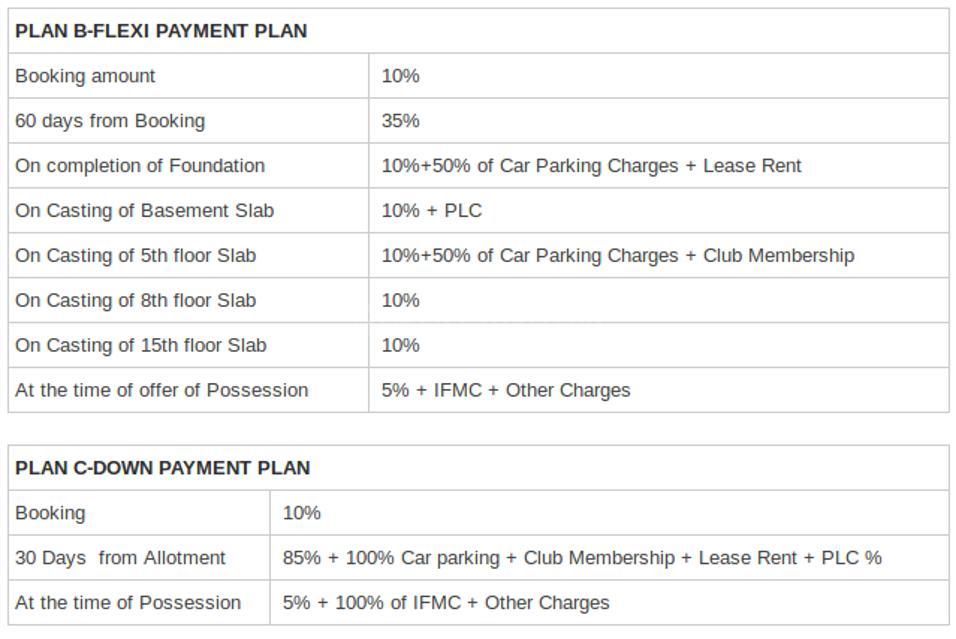The image size is (956, 639).
Task: Click the PLAN B-FLEXI PAYMENT PLAN heading
Action: click(x=161, y=31)
